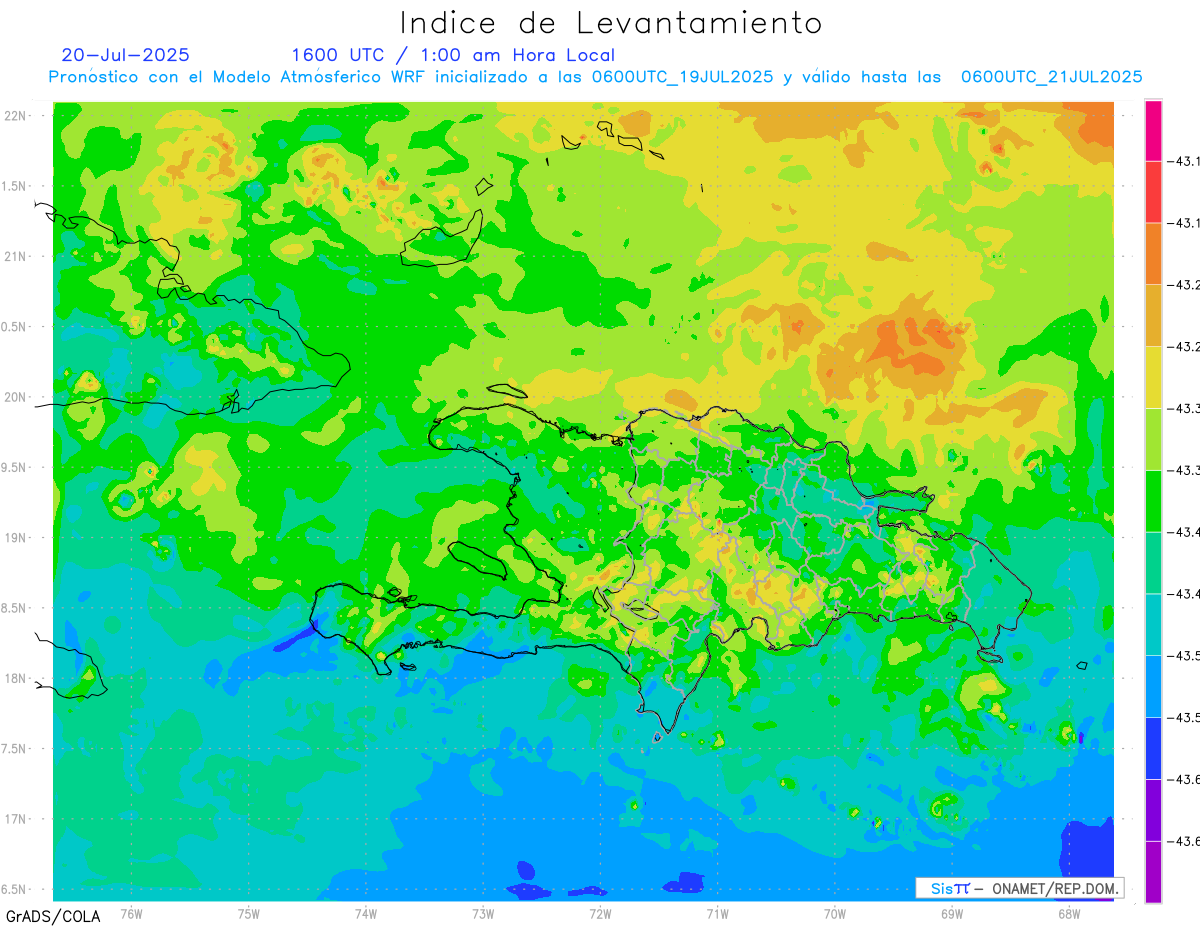Click the bright green legend swatch
The image size is (1200, 927).
1153,500
